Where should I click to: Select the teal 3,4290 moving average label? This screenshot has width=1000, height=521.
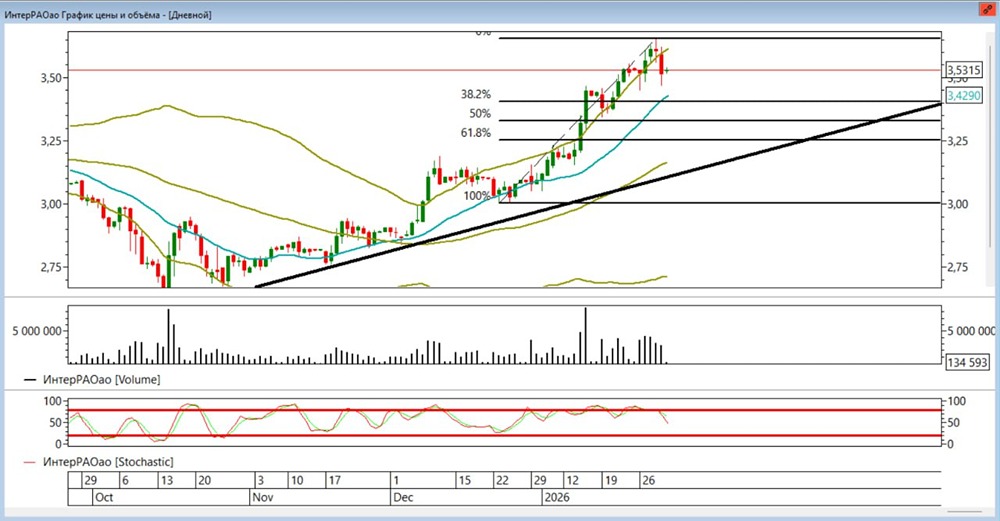pyautogui.click(x=963, y=96)
